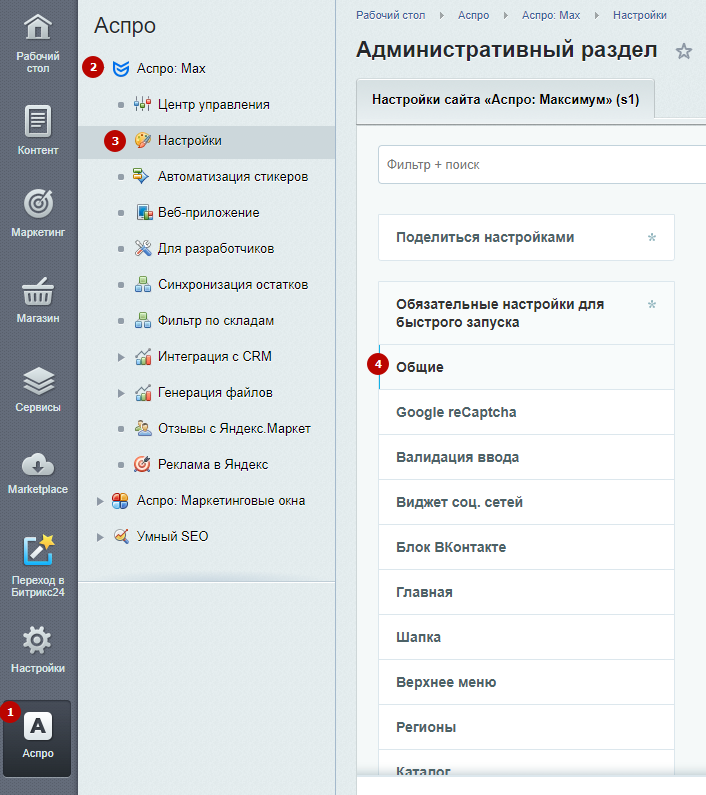Screen dimensions: 706x795
Task: Click Аспро: Max breadcrumb link
Action: pos(551,15)
